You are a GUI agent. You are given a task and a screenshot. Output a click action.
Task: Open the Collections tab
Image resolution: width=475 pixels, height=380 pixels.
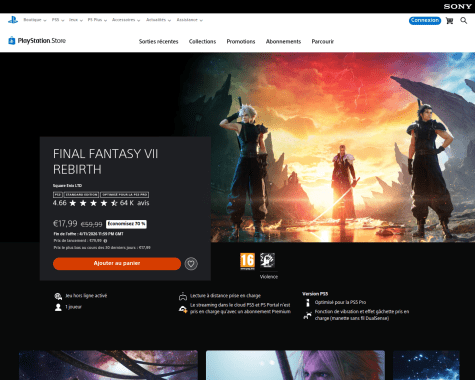[202, 42]
